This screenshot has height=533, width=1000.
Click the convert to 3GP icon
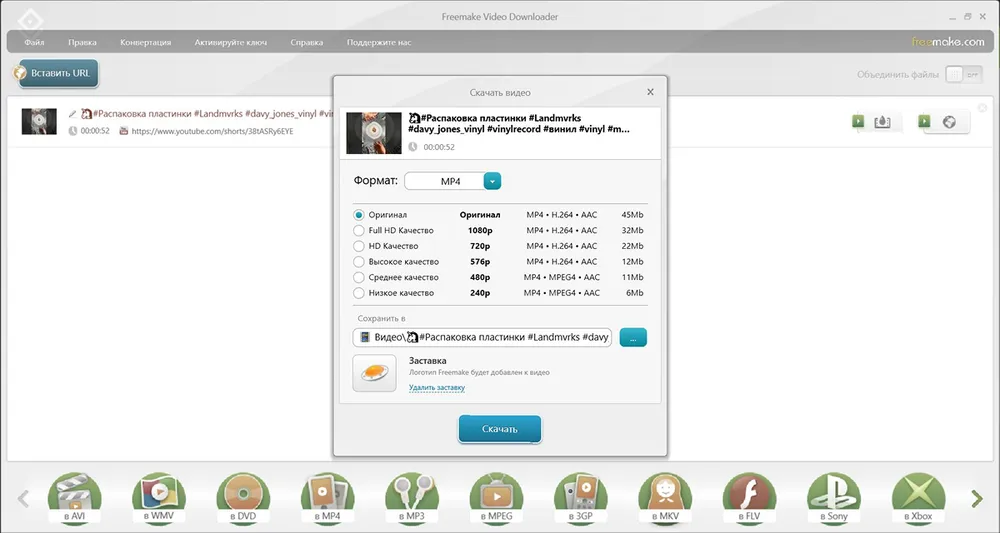click(580, 499)
